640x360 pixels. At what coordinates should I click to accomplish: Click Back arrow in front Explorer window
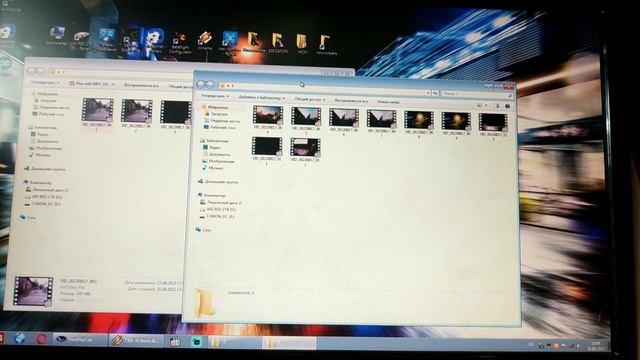(x=200, y=84)
